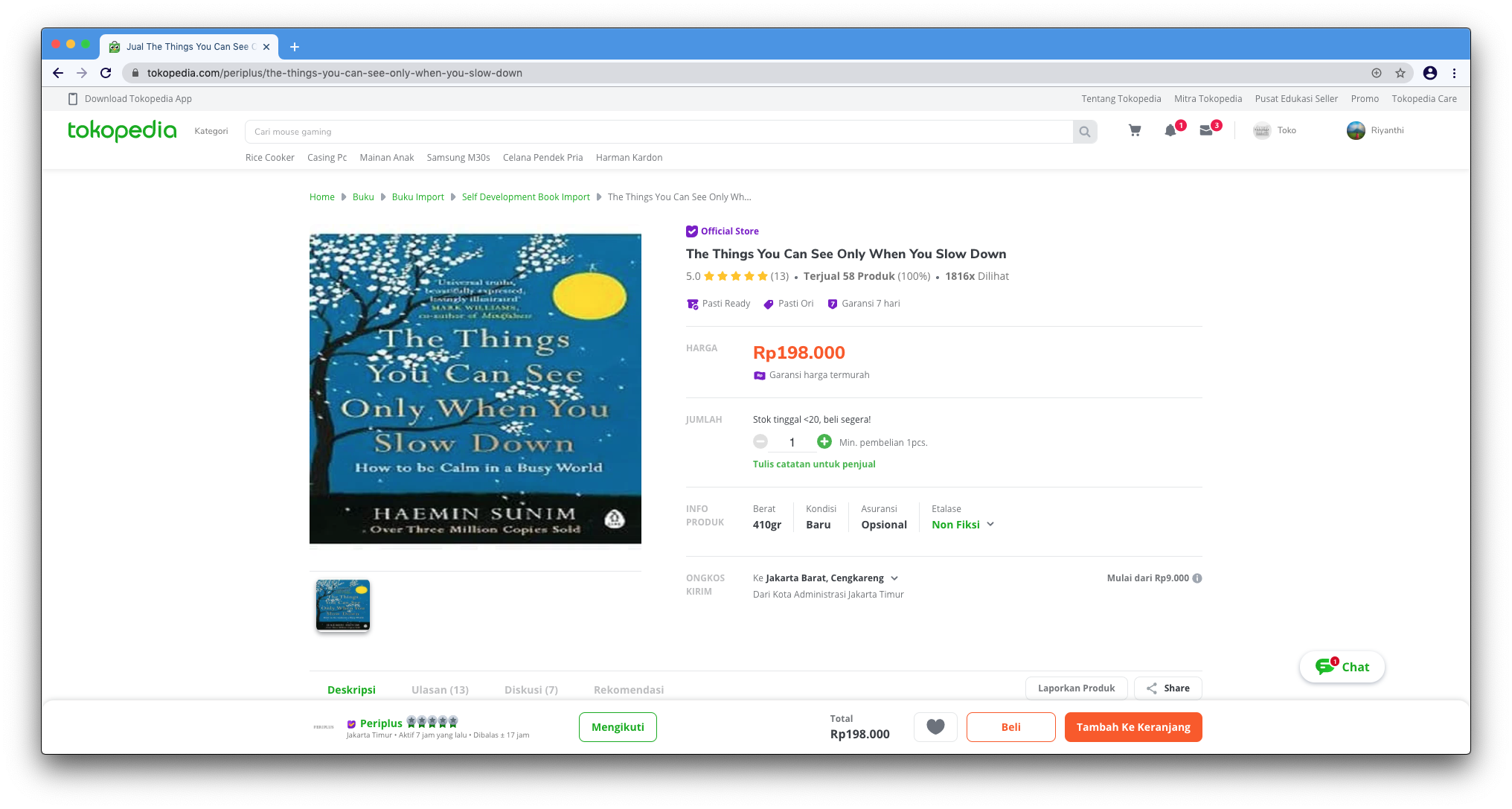Click the quantity input field

point(792,442)
